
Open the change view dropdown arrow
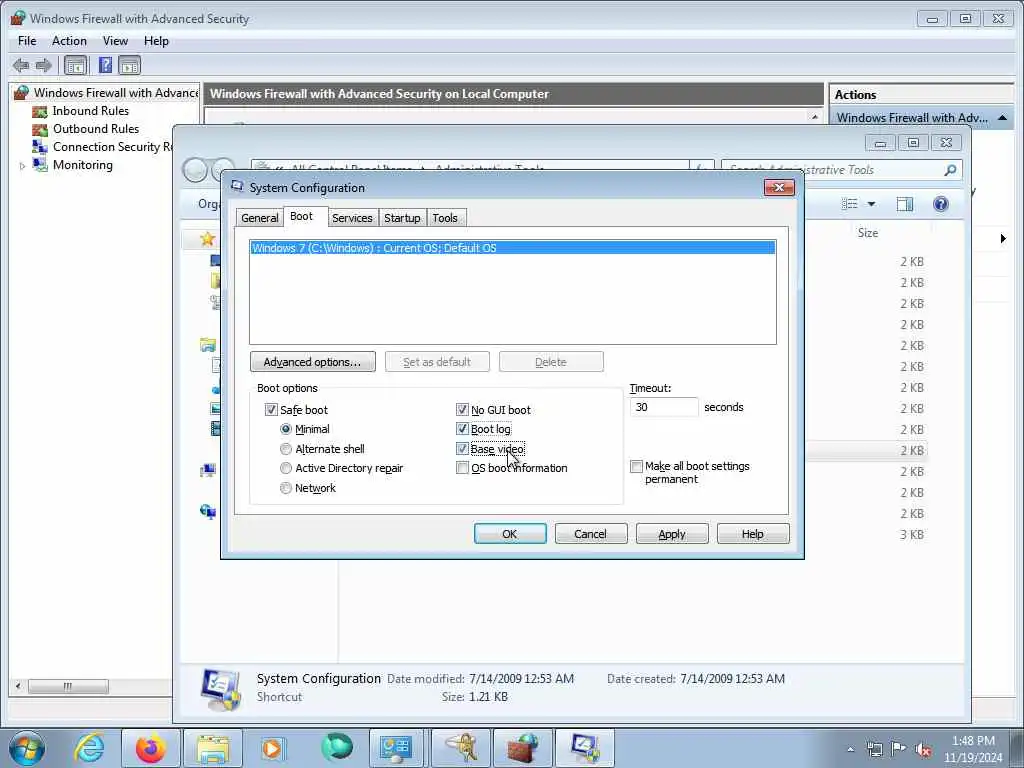click(871, 204)
